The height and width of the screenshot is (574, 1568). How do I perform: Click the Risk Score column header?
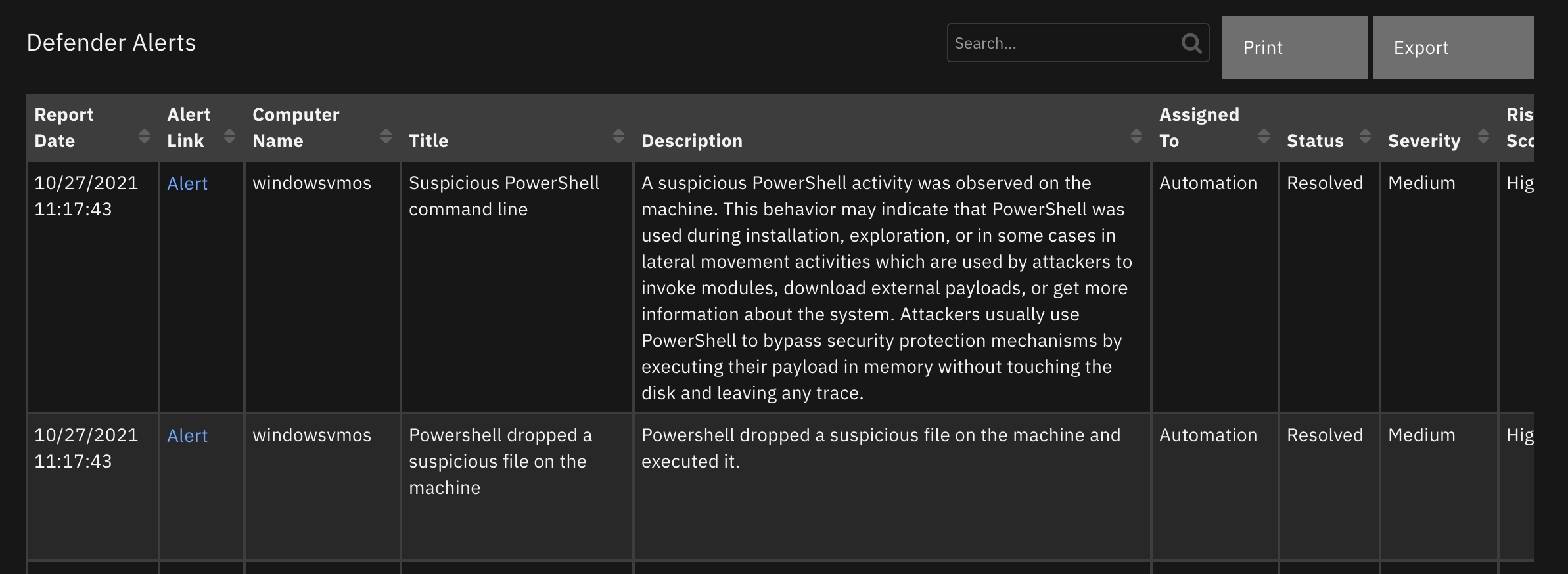pyautogui.click(x=1519, y=127)
